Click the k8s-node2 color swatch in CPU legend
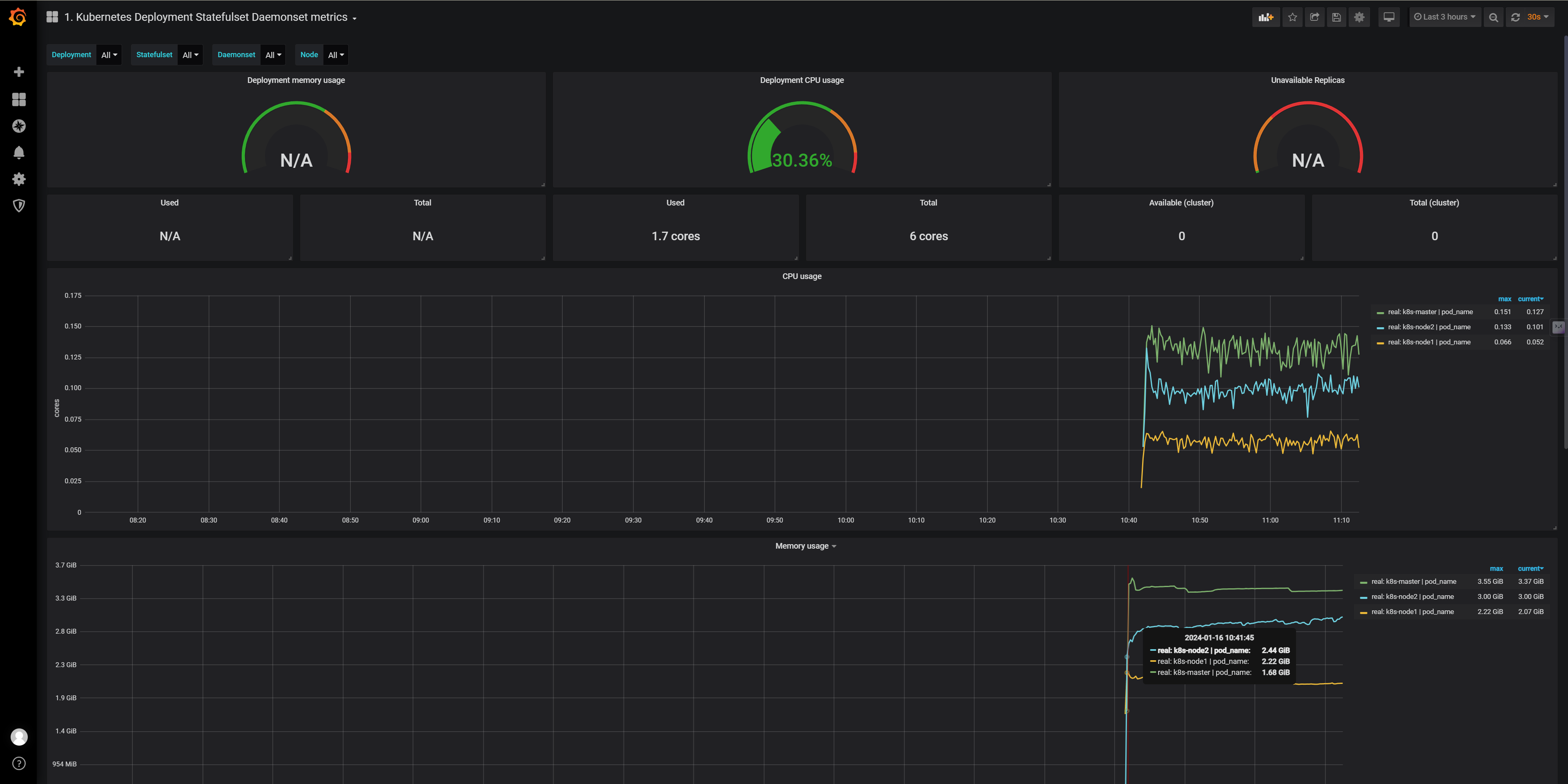Screen dimensions: 1568x784 point(1380,328)
